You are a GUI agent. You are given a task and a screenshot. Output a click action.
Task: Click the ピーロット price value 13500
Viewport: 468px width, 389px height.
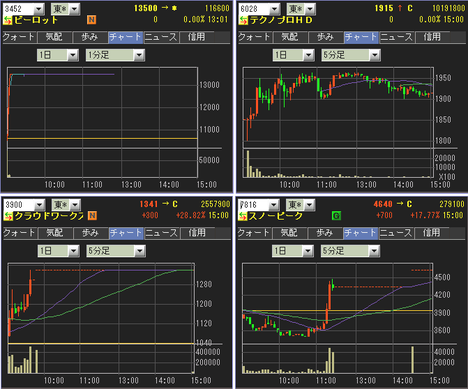(146, 8)
